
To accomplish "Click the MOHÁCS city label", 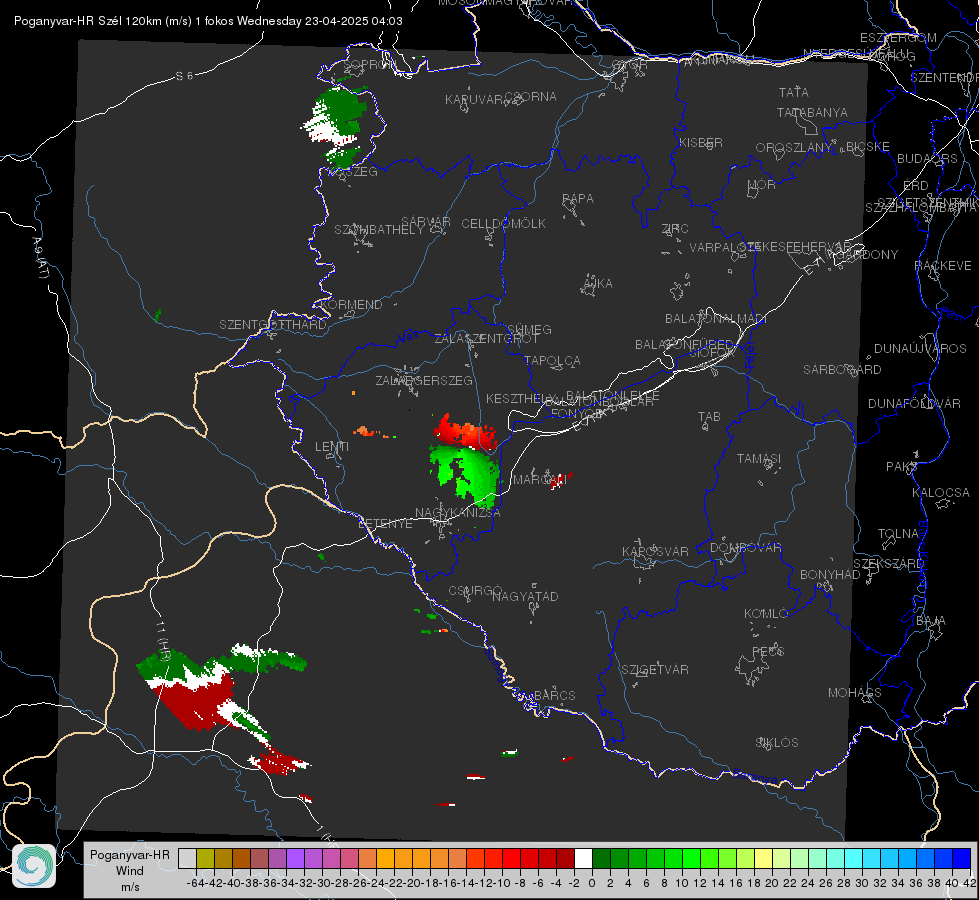I will (855, 693).
